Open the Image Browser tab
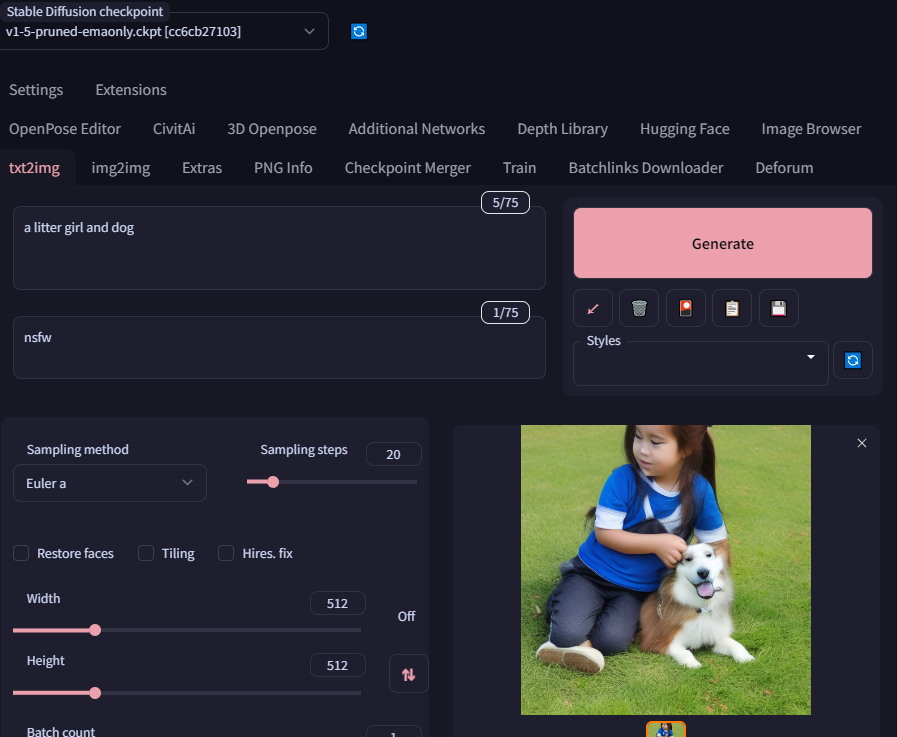Image resolution: width=897 pixels, height=737 pixels. click(811, 129)
